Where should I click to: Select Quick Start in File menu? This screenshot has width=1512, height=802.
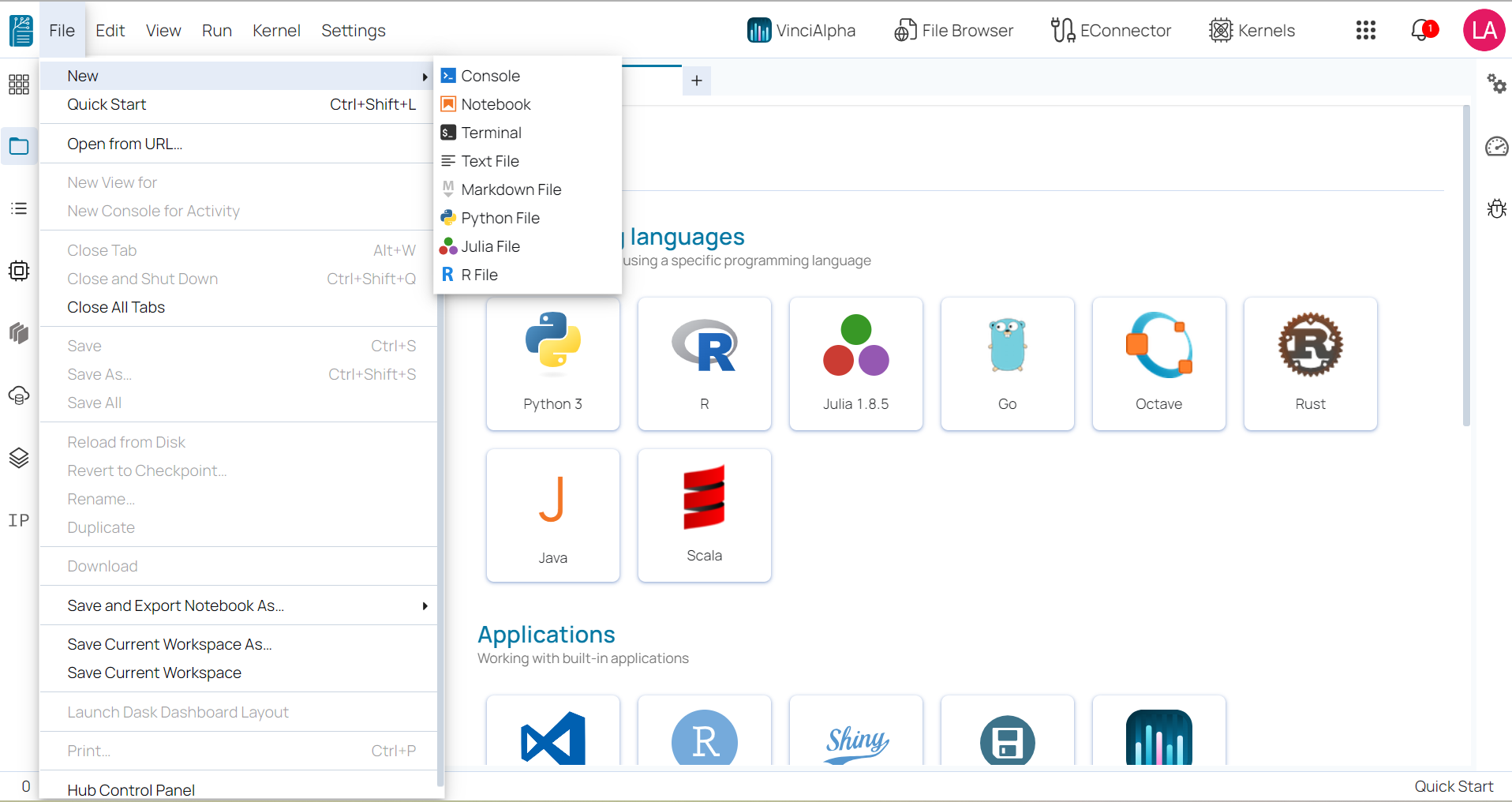tap(238, 104)
